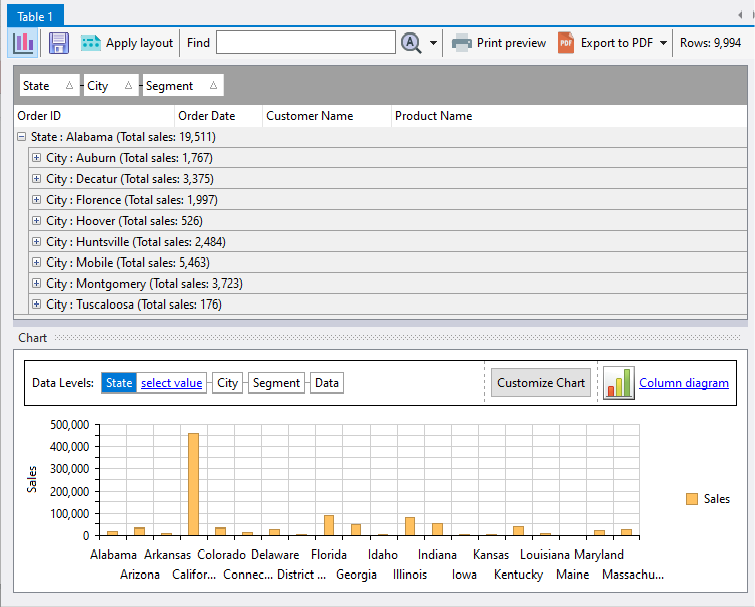Expand the City : Montgomery row

coord(36,284)
